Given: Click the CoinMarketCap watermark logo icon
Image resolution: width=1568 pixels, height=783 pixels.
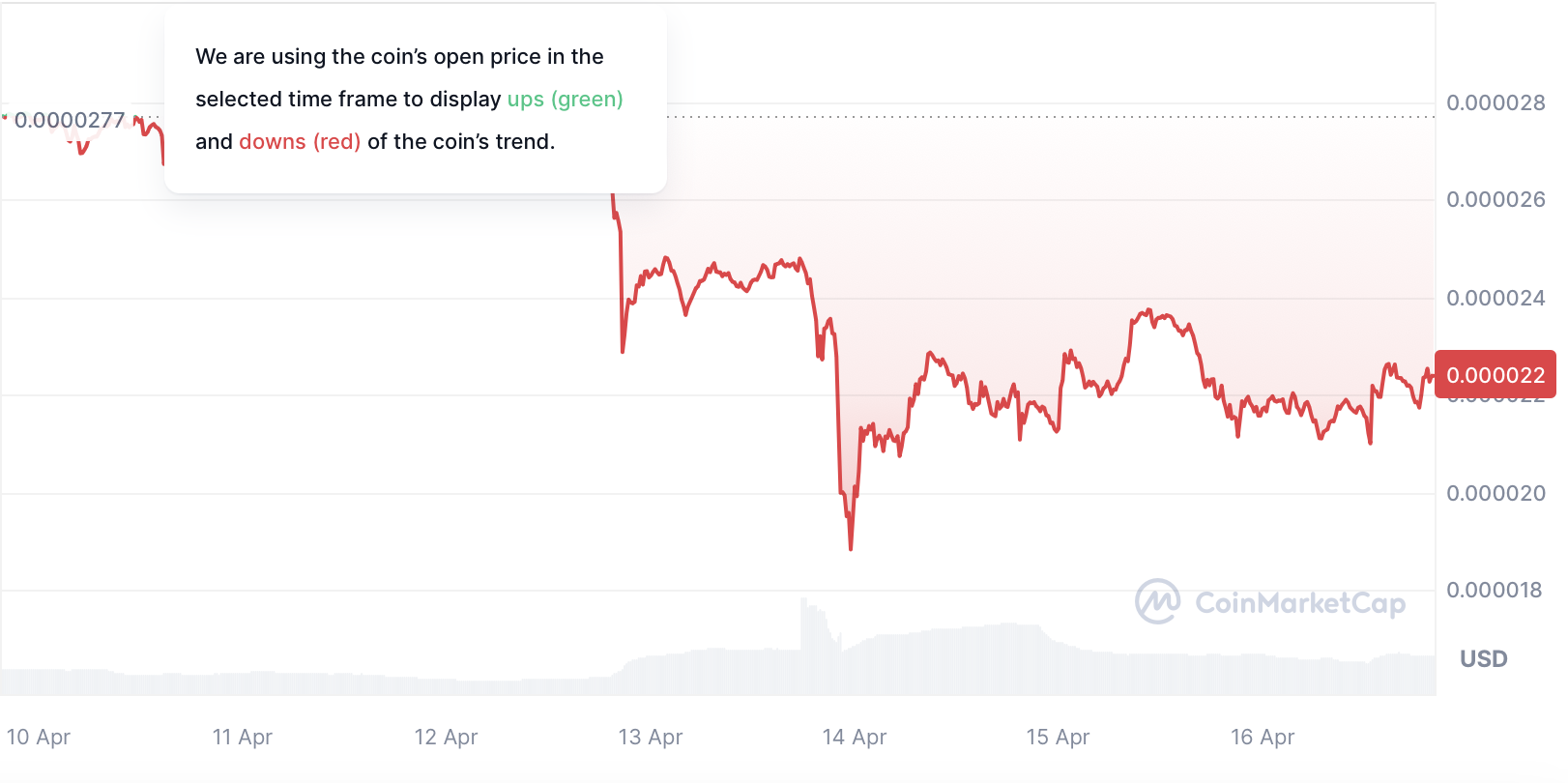Looking at the screenshot, I should pyautogui.click(x=1157, y=602).
